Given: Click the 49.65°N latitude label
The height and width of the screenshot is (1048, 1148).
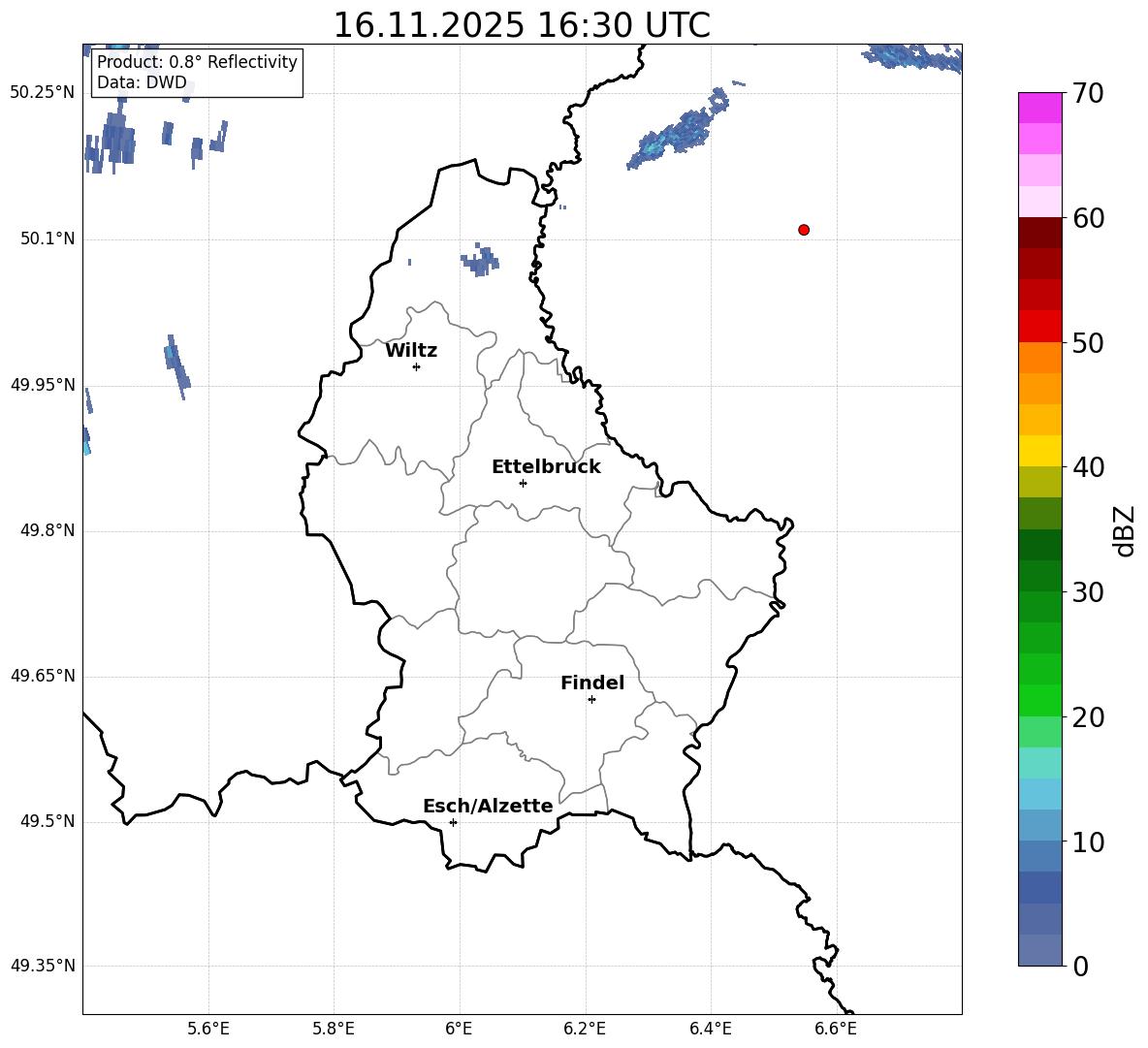Looking at the screenshot, I should coord(43,676).
